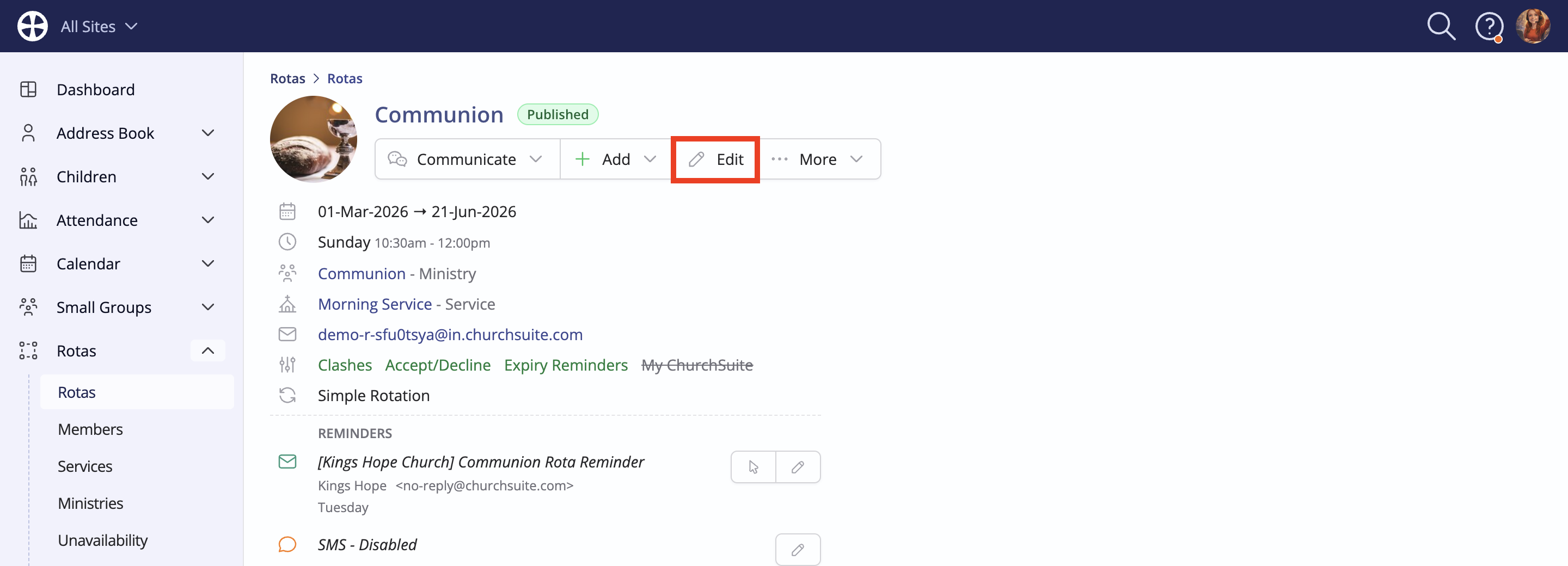This screenshot has height=566, width=1568.
Task: Click the ChurchSuite logo icon
Action: pos(32,26)
